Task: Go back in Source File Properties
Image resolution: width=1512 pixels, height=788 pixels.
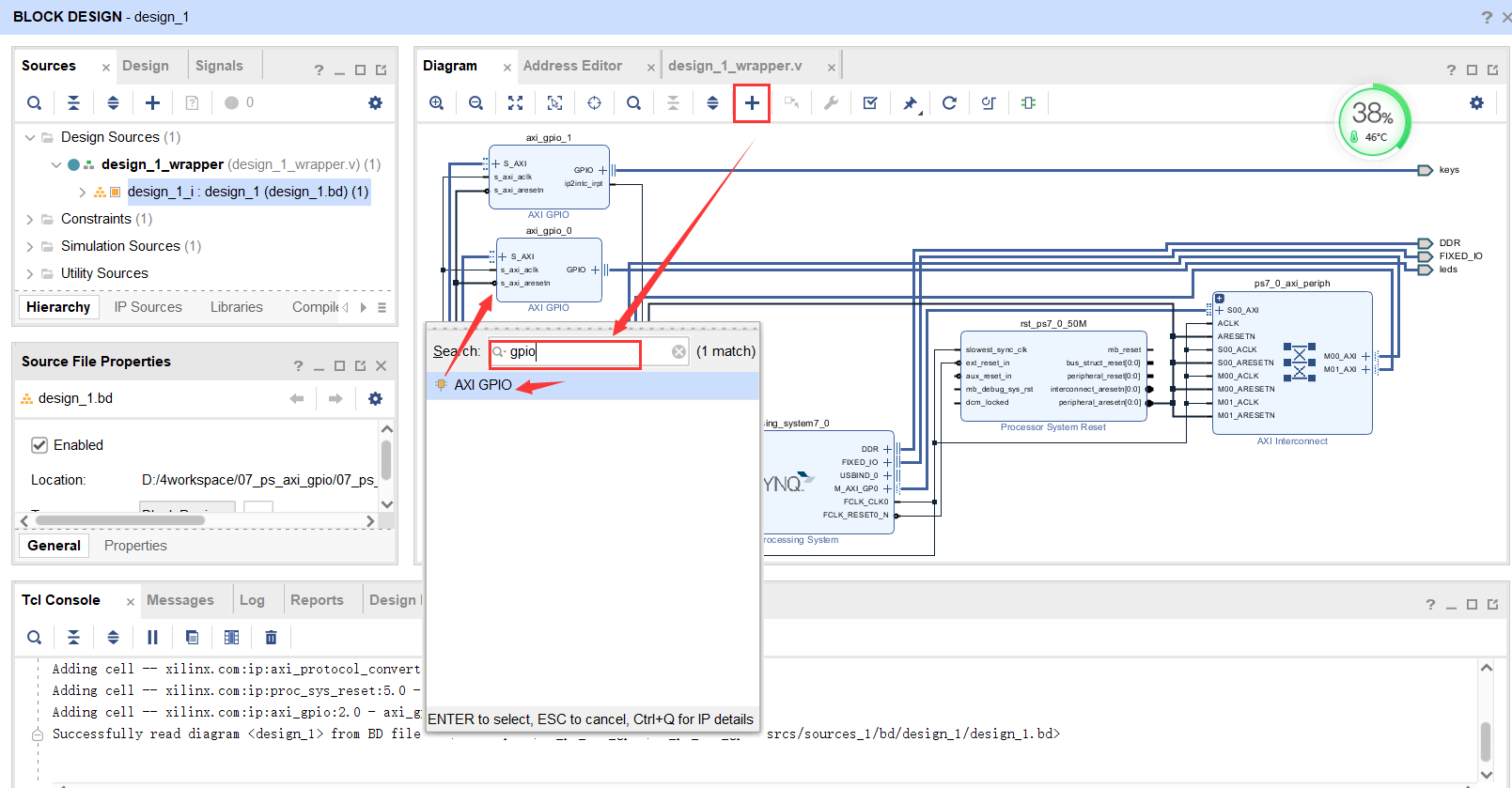Action: (297, 399)
